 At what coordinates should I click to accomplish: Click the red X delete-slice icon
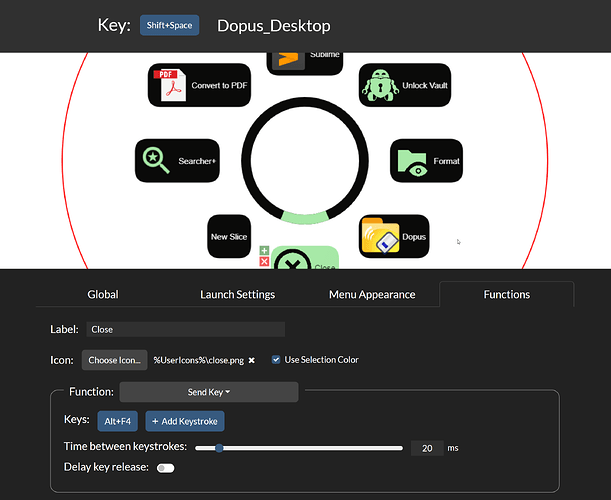(x=264, y=262)
